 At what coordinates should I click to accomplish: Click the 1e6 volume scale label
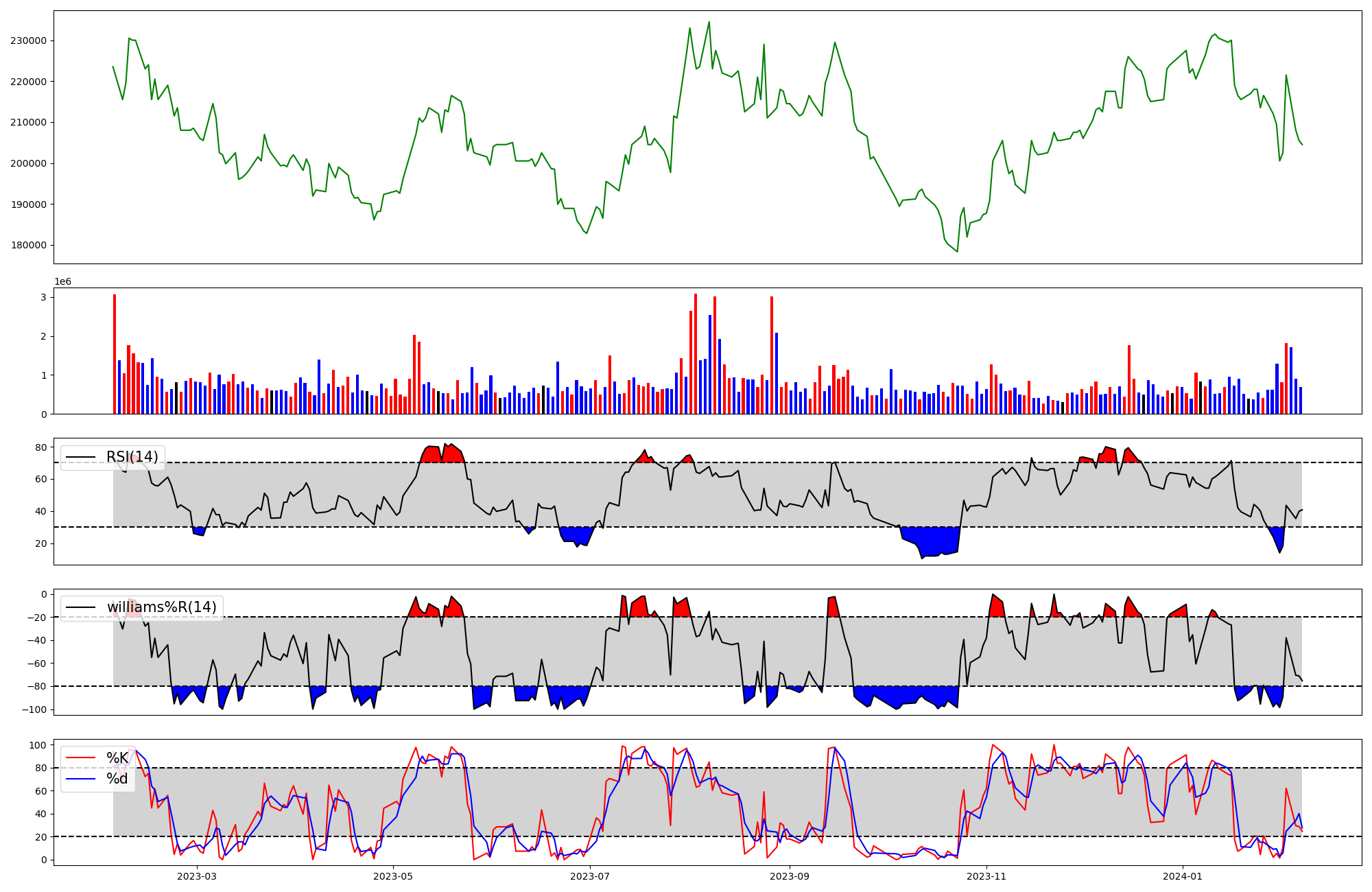[x=62, y=282]
